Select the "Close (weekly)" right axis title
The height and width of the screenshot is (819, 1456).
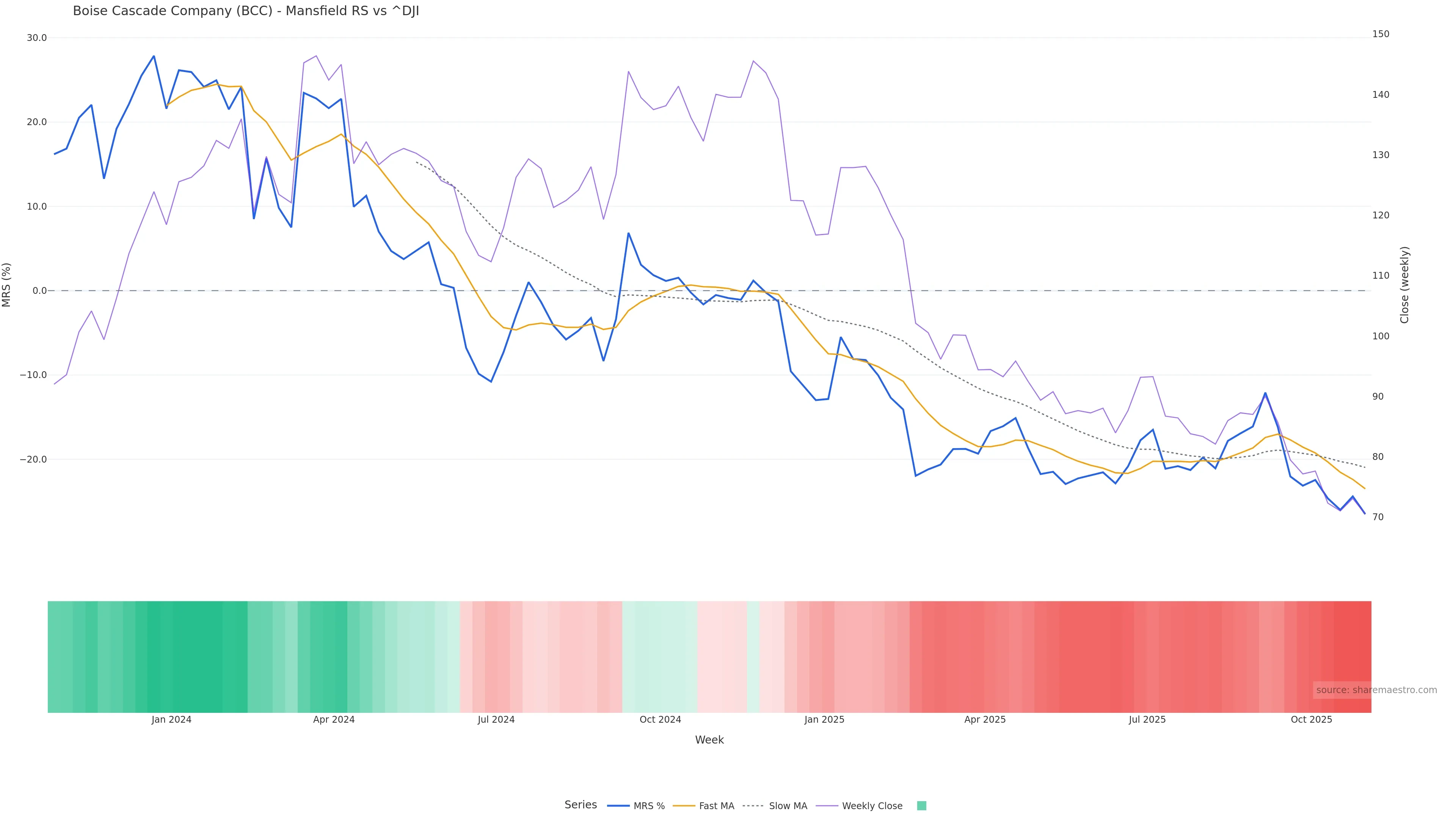click(x=1404, y=284)
